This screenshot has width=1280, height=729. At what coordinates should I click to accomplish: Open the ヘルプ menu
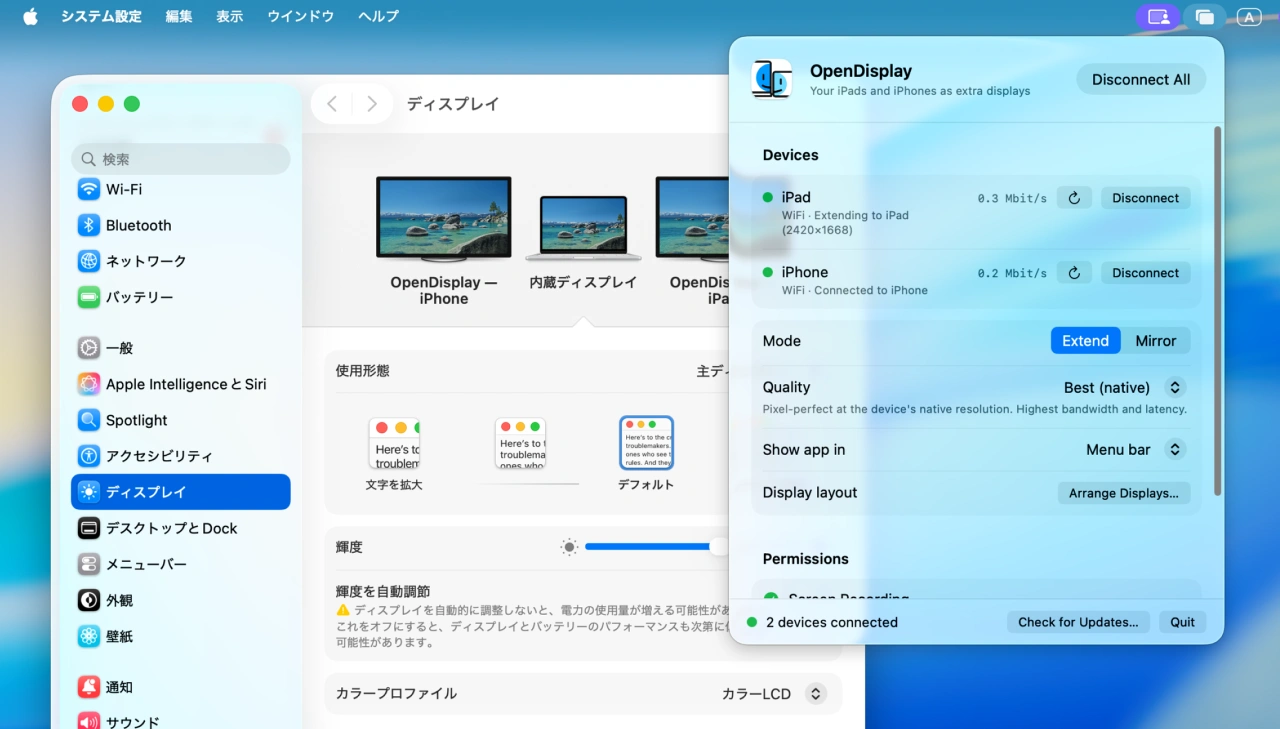point(378,16)
